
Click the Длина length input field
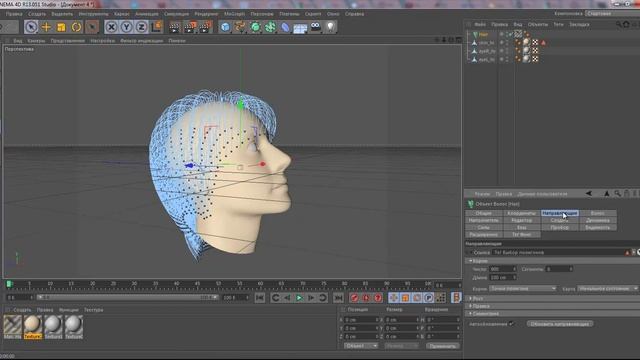[503, 278]
